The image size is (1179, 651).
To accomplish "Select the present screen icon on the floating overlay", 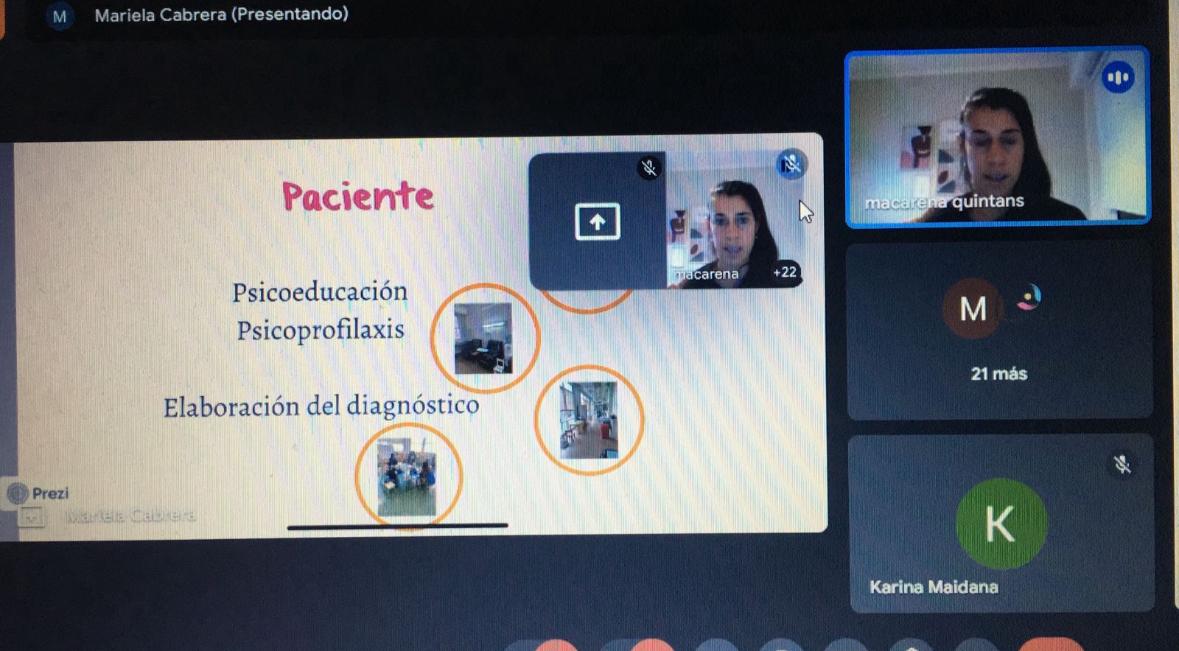I will click(597, 222).
